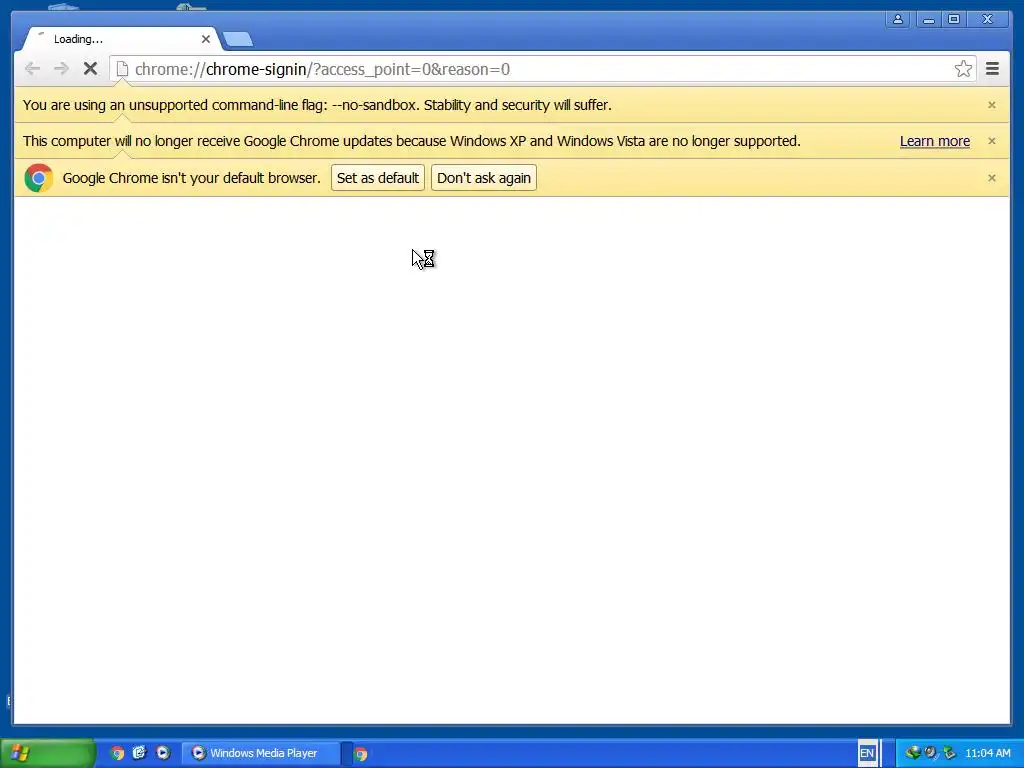
Task: Click the second system tray icon
Action: pyautogui.click(x=931, y=753)
